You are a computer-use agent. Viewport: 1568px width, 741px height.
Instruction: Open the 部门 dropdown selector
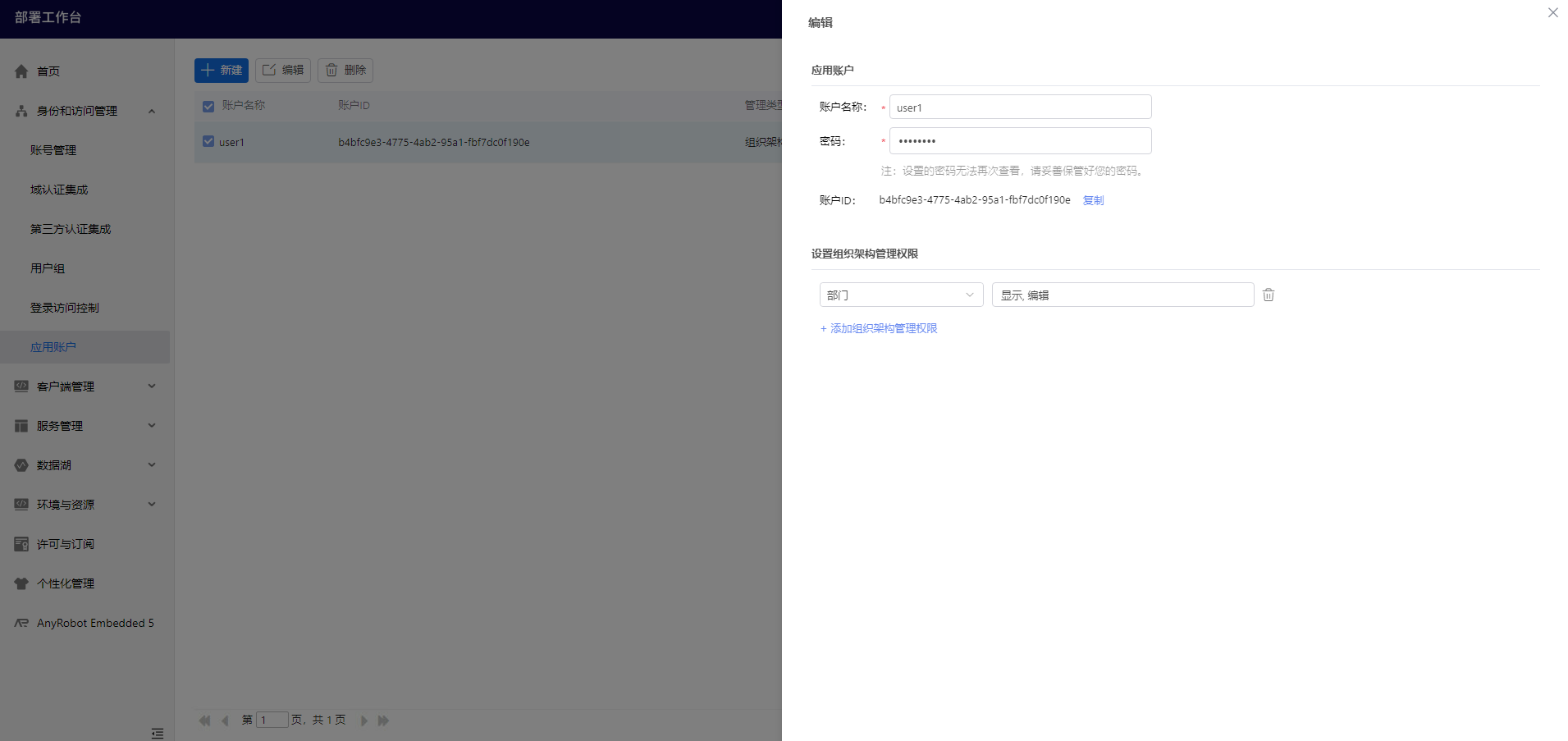(901, 295)
